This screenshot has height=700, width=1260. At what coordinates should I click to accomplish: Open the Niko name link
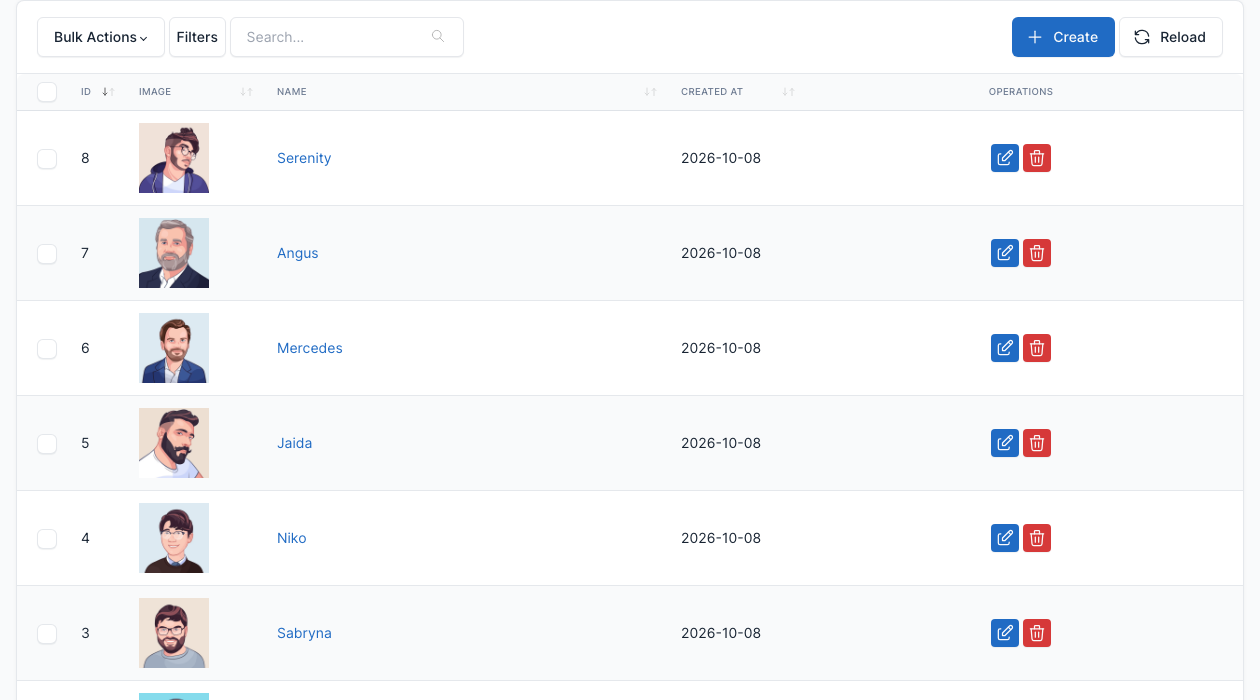point(292,538)
